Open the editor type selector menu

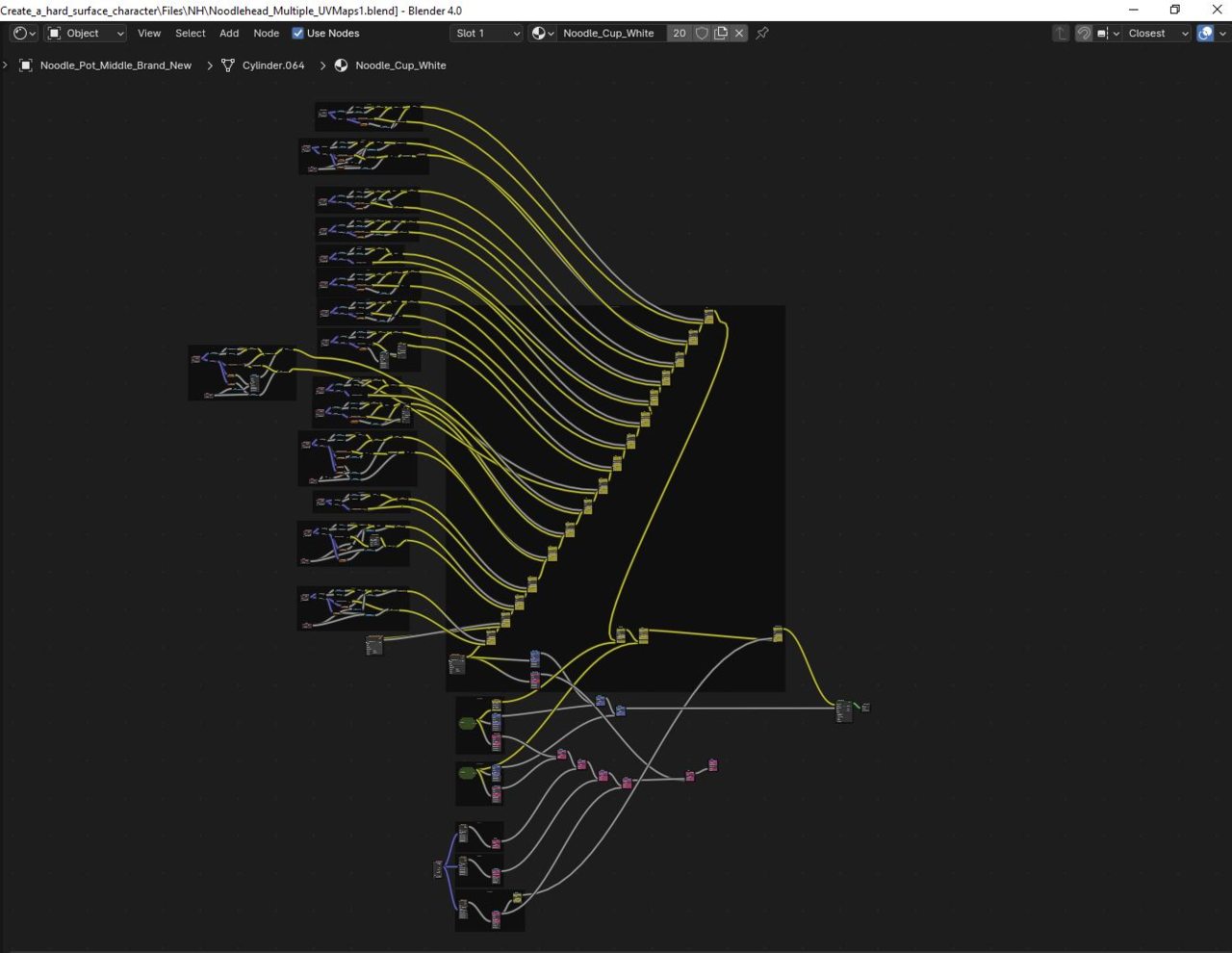click(24, 33)
